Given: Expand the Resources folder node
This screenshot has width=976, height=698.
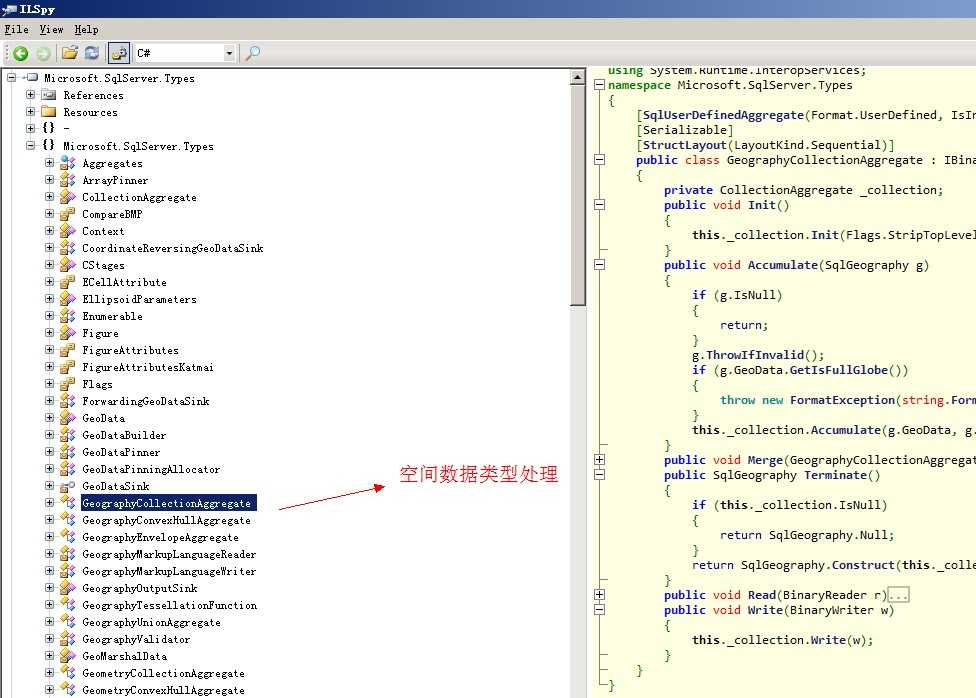Looking at the screenshot, I should click(30, 111).
